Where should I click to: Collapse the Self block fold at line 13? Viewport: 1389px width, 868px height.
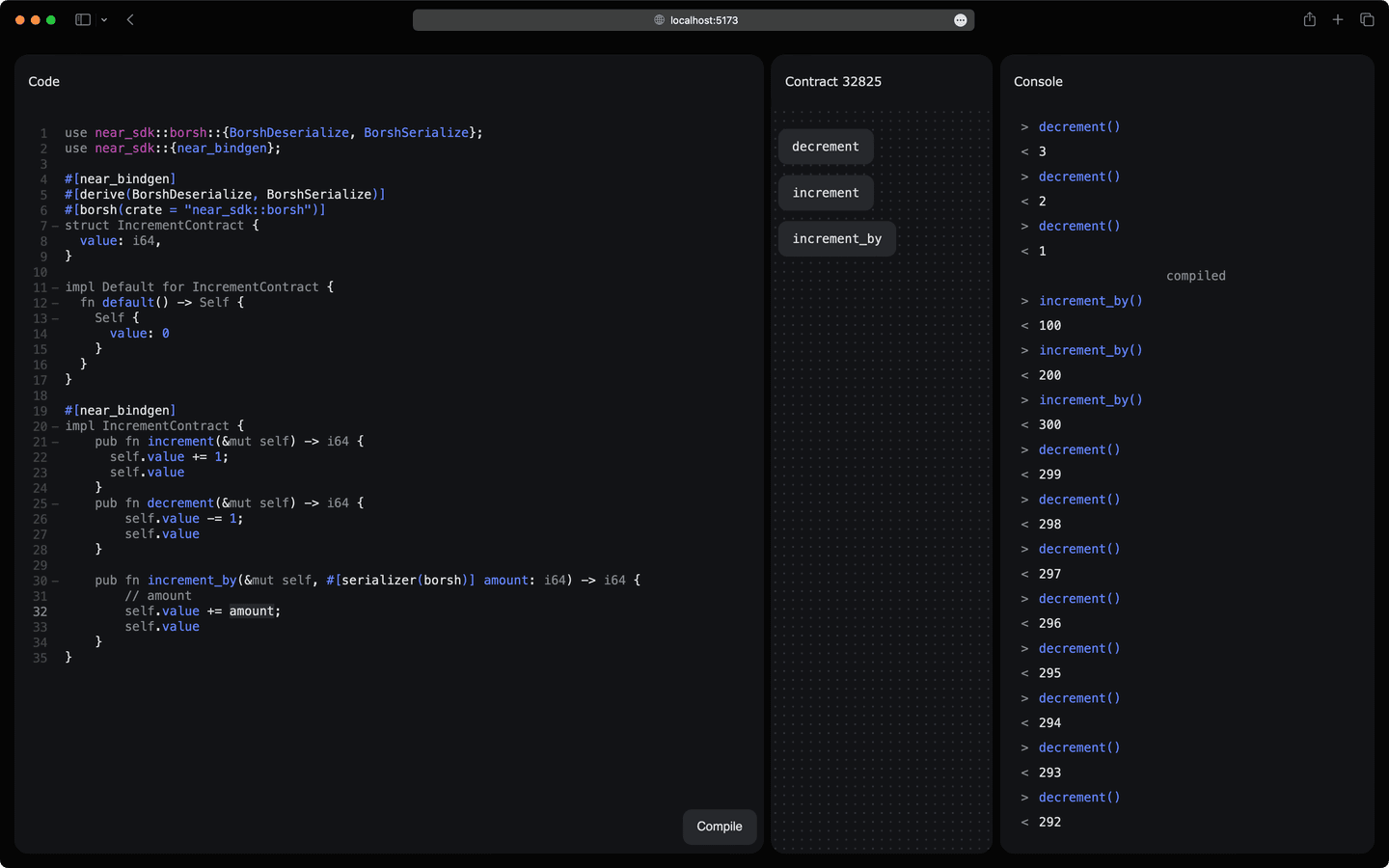(55, 319)
